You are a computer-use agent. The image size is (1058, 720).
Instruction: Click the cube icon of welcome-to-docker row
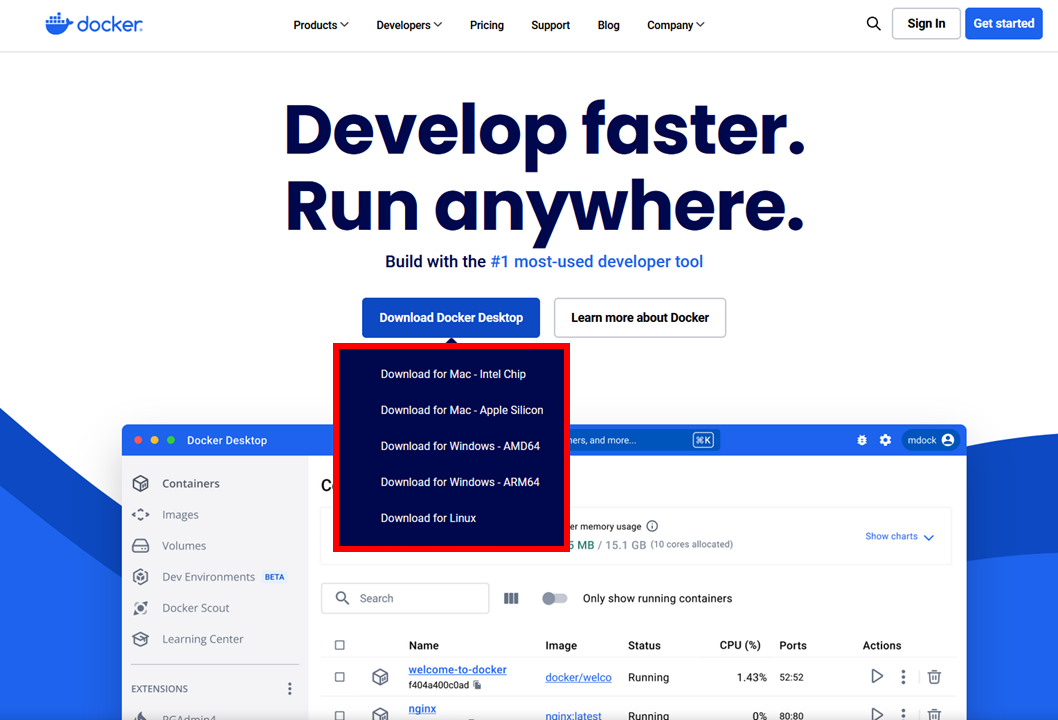pos(381,676)
